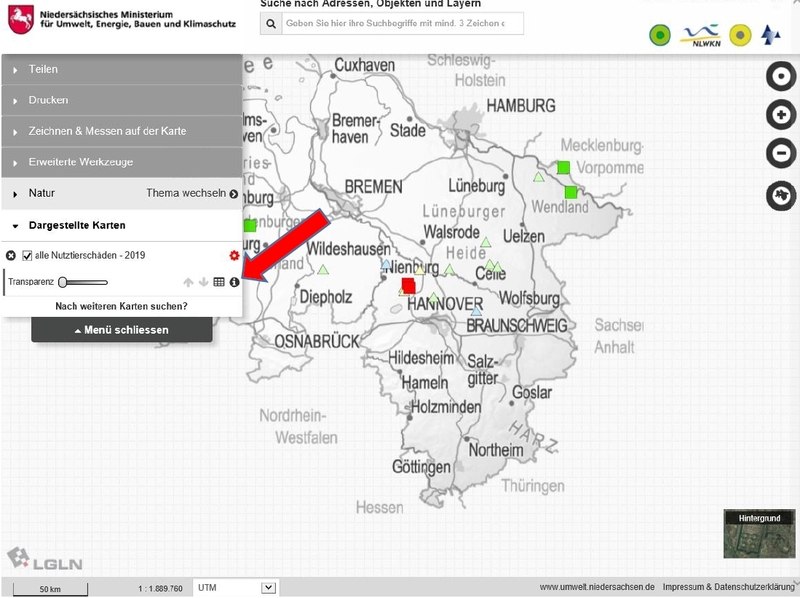Open the layer attribute table icon
This screenshot has width=800, height=598.
pyautogui.click(x=219, y=283)
